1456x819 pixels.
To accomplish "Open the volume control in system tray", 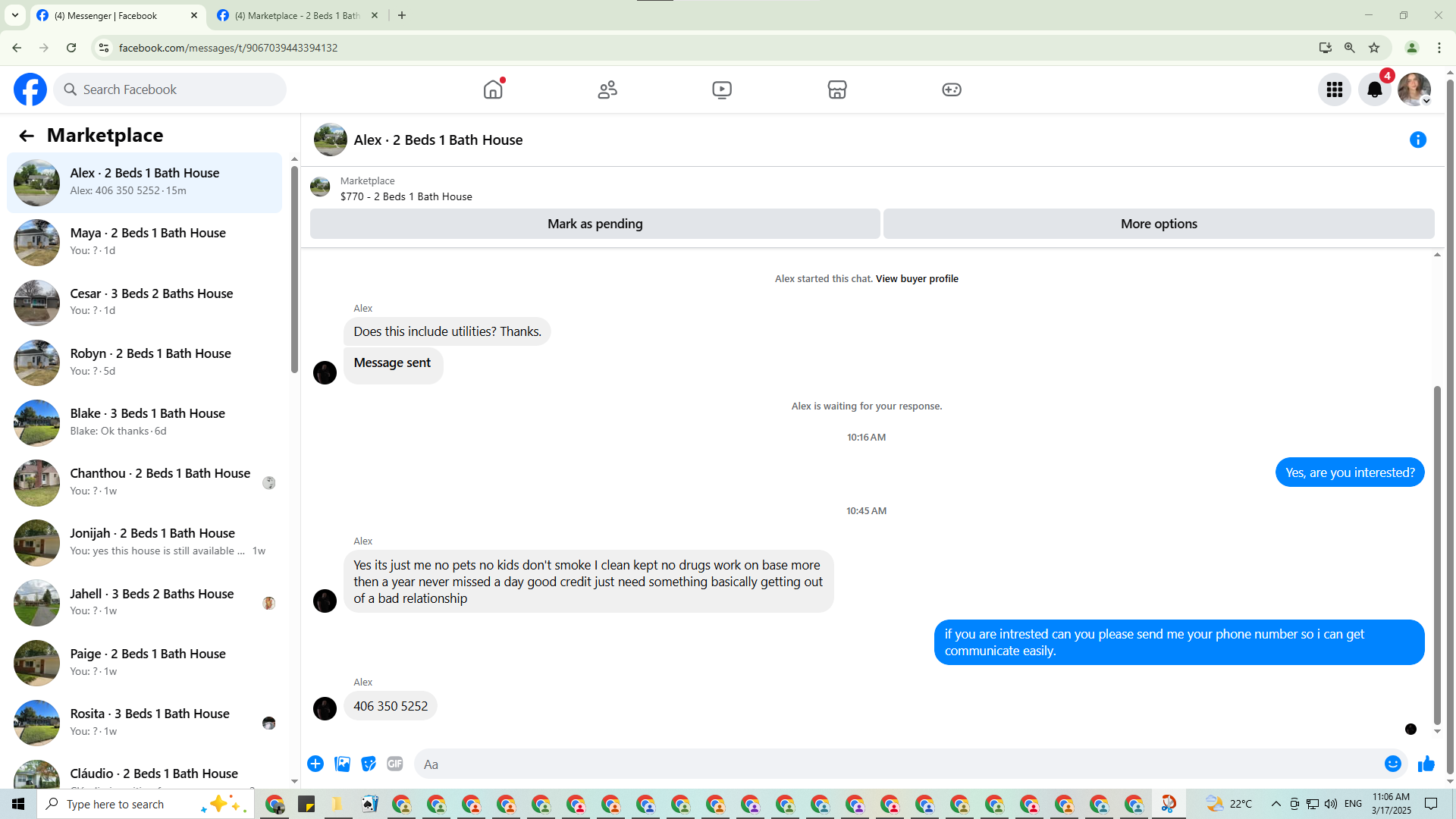I will (1331, 804).
